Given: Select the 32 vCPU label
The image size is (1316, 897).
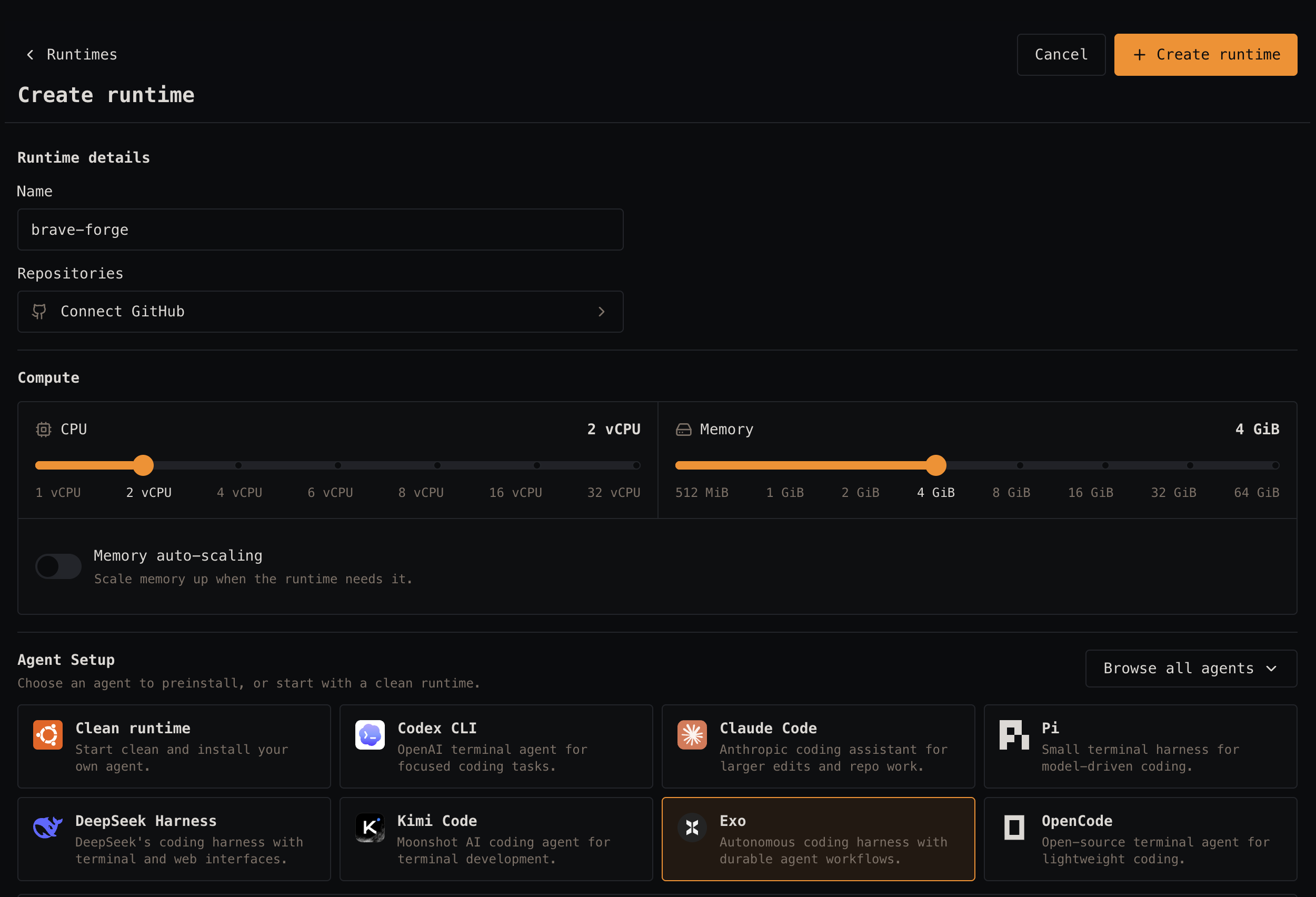Looking at the screenshot, I should 613,492.
